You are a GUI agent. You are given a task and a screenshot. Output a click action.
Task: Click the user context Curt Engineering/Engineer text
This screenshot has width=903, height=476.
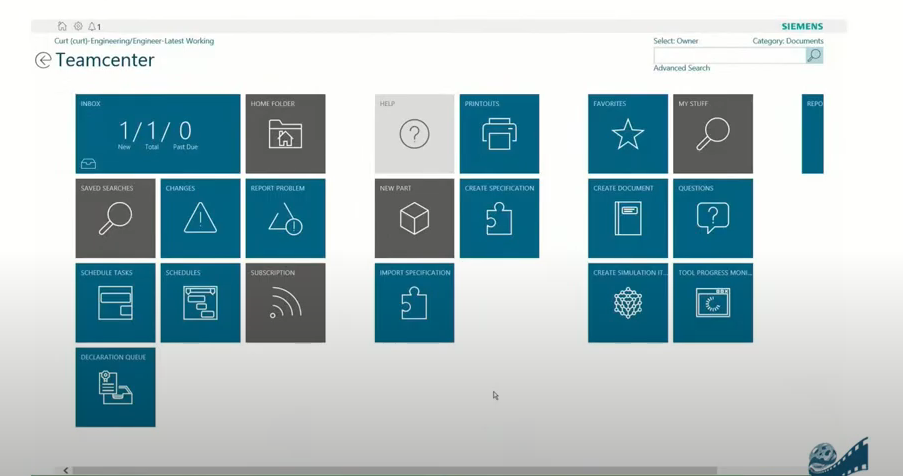(x=134, y=41)
